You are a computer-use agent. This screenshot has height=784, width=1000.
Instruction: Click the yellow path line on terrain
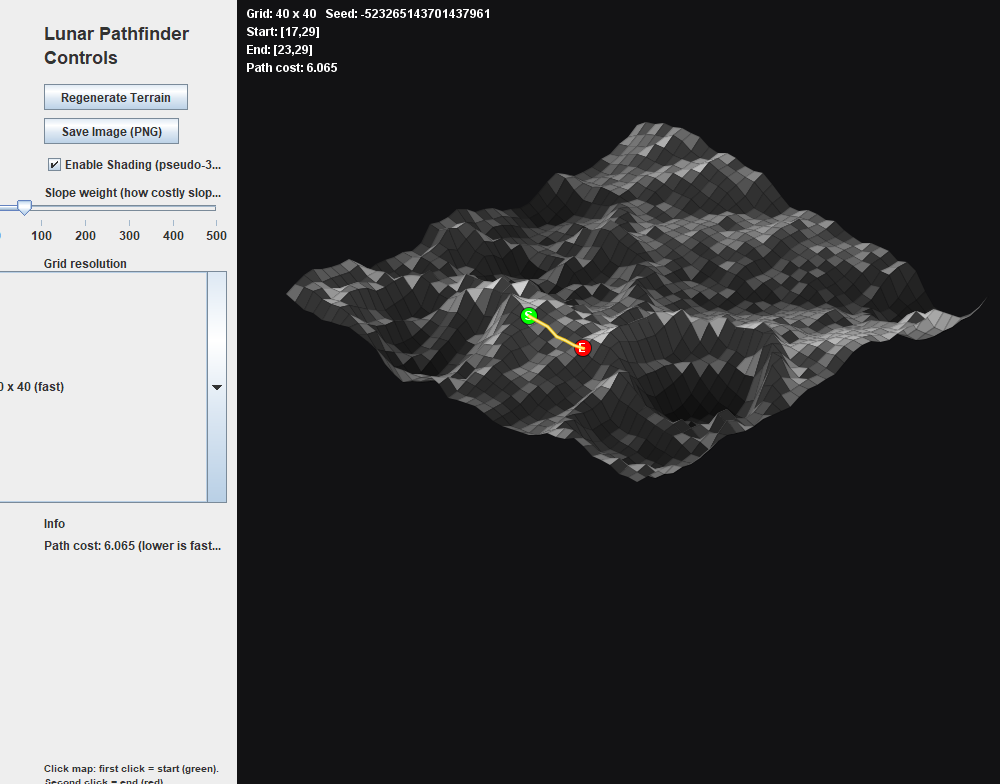555,333
